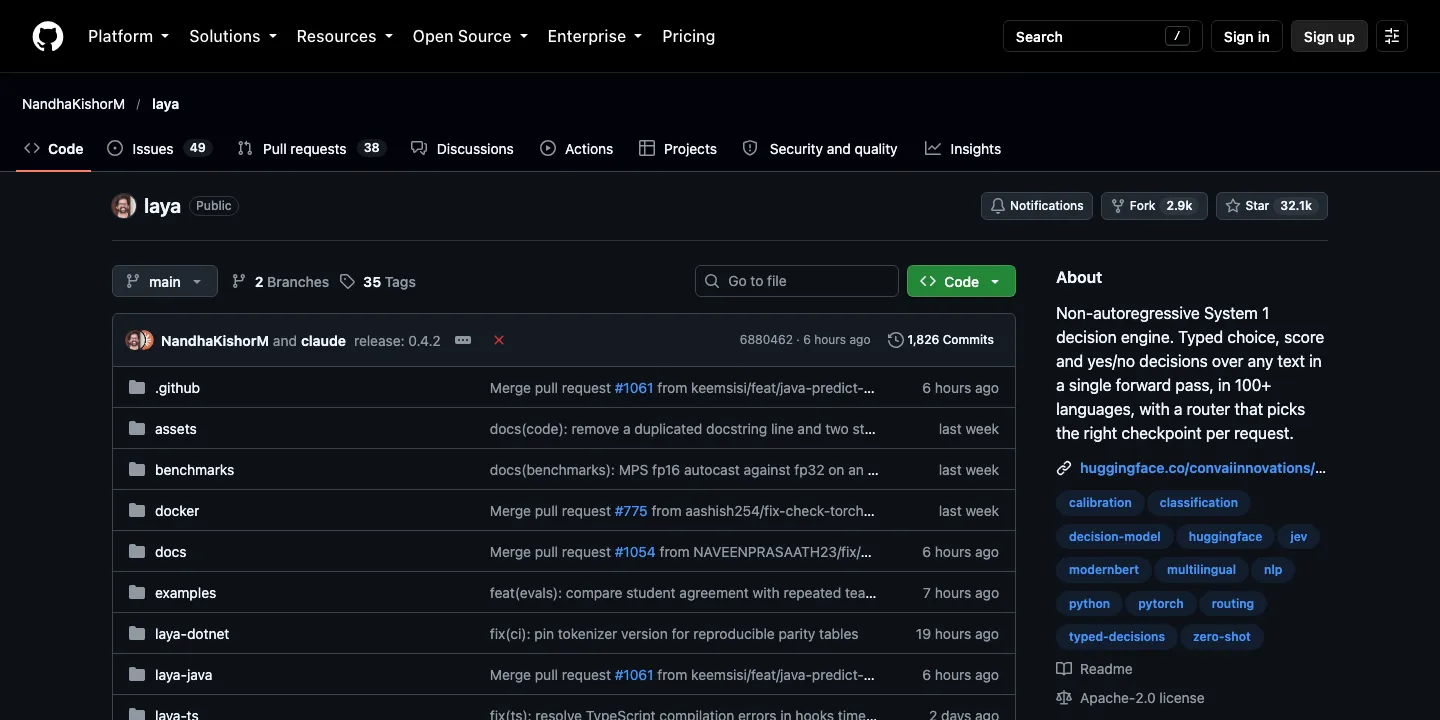Open the Actions tab
Screen dimensions: 1440x720
point(576,149)
